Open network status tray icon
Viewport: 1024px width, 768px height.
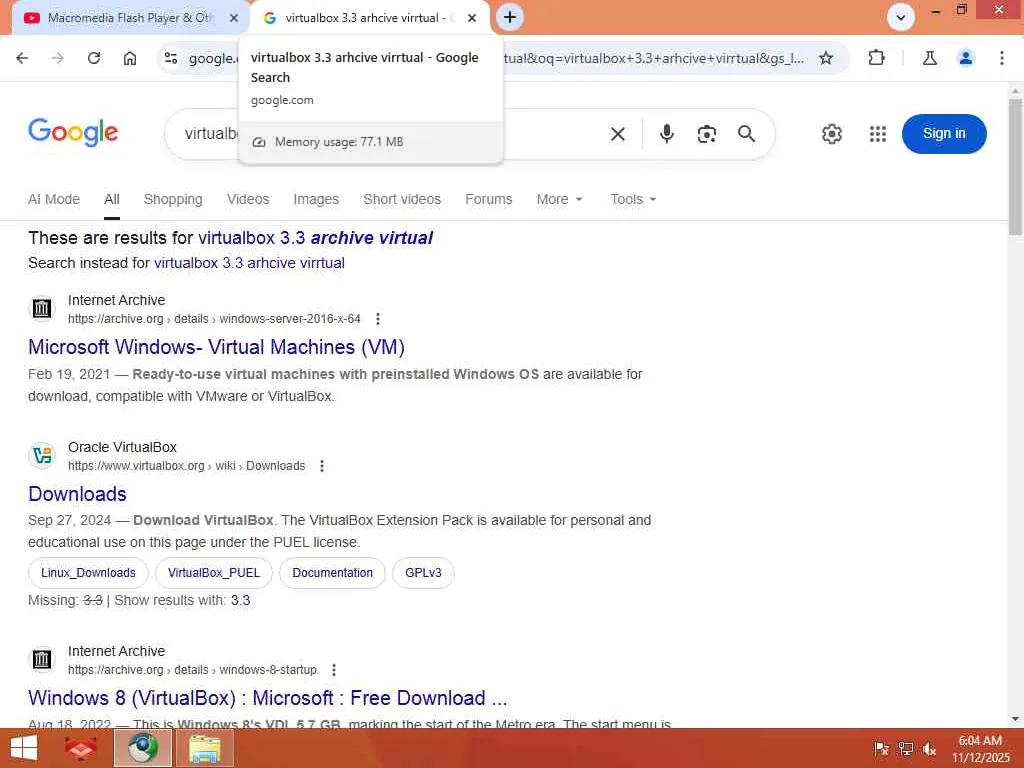[905, 748]
